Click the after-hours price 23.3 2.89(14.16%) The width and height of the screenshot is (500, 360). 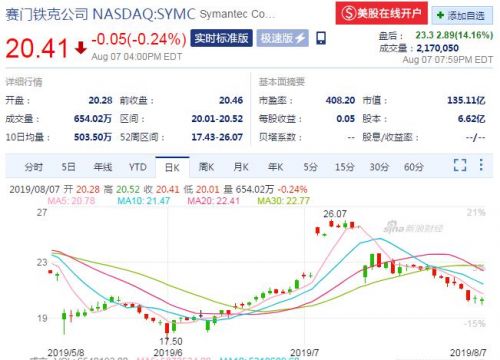454,35
